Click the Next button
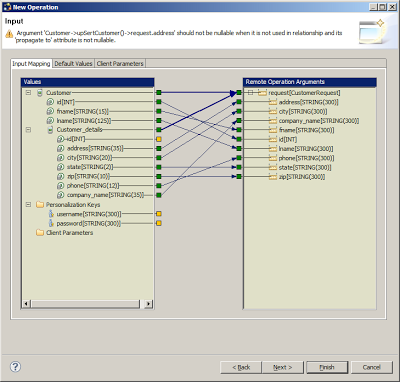This screenshot has height=382, width=400. pos(283,367)
